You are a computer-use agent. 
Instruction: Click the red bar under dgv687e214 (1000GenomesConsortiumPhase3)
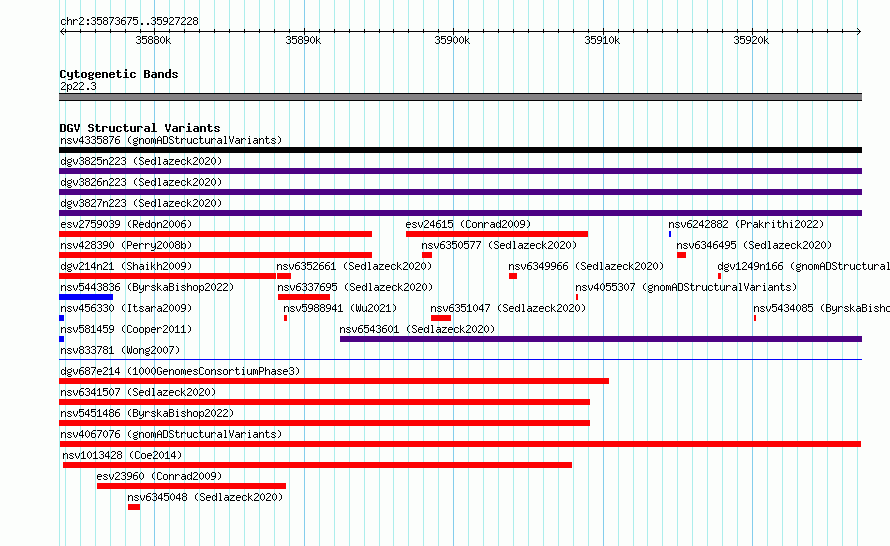[334, 381]
